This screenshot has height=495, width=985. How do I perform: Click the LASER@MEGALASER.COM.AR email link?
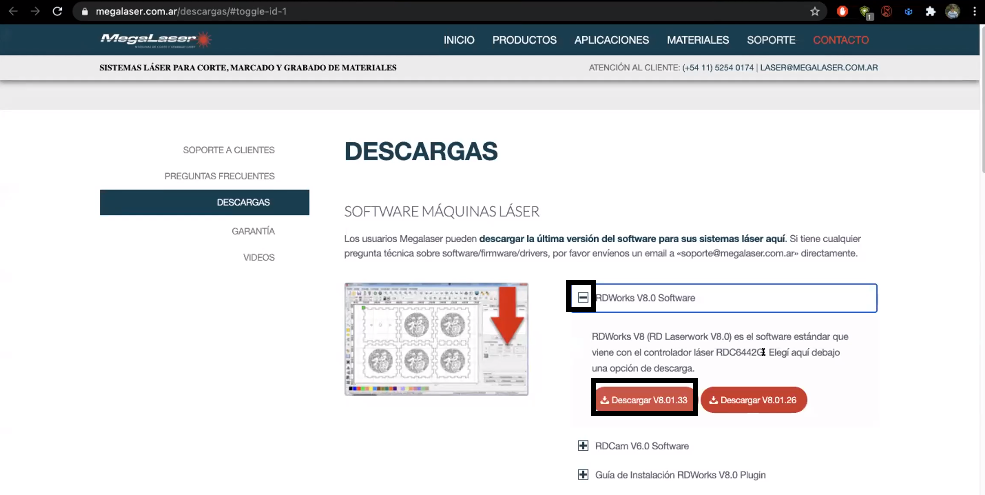819,67
